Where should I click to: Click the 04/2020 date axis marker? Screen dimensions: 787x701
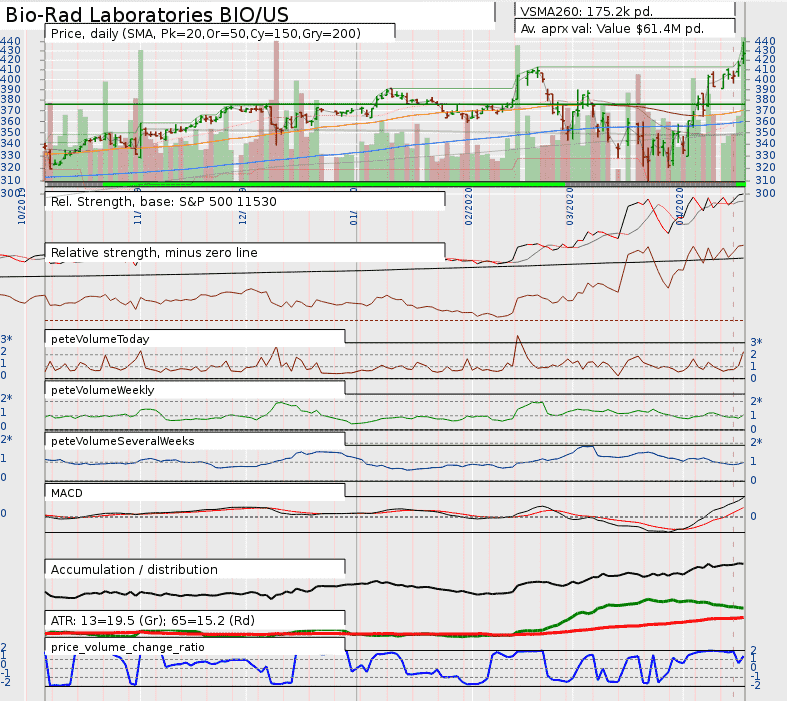[679, 206]
